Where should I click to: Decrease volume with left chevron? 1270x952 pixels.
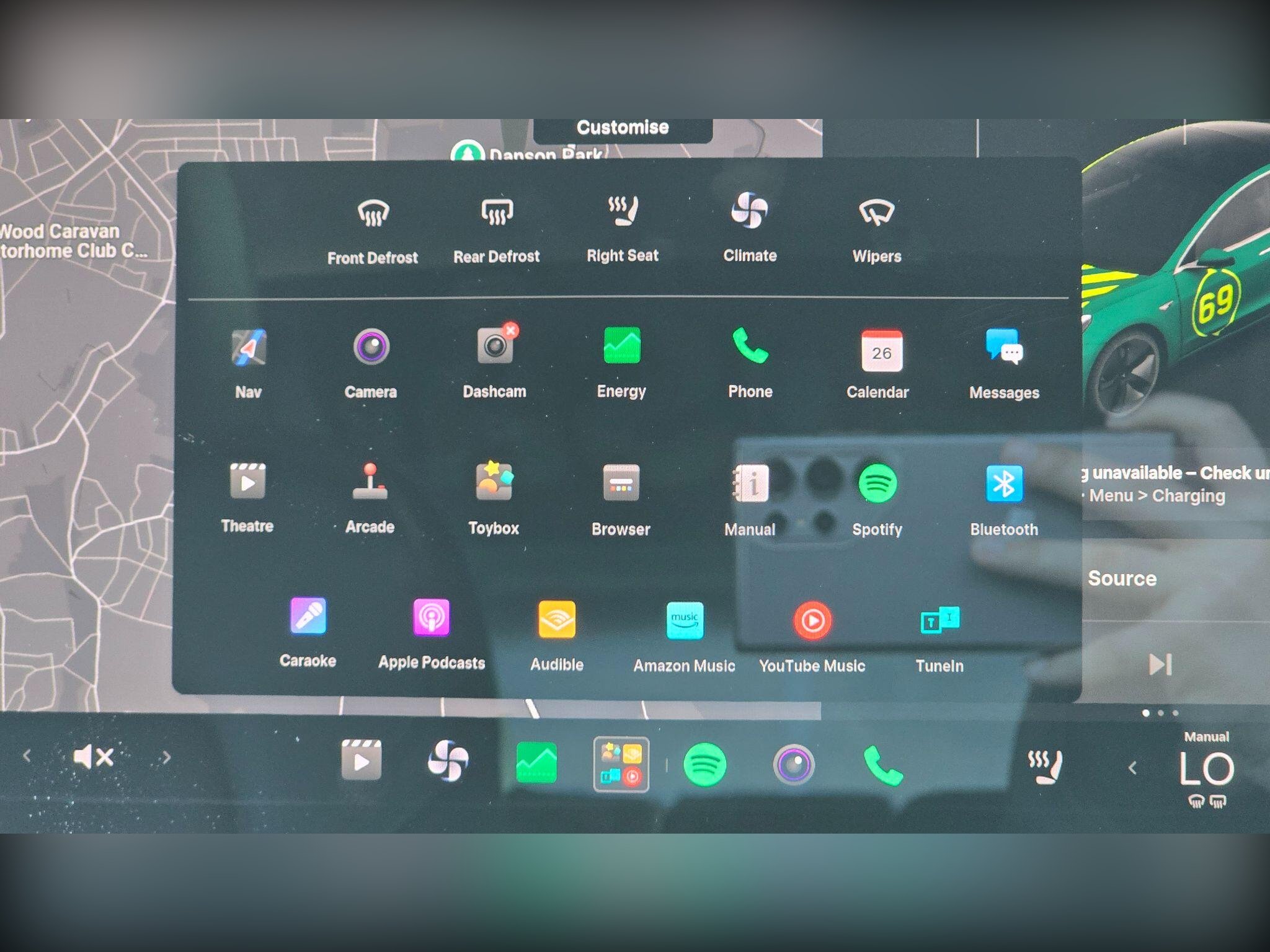click(27, 756)
